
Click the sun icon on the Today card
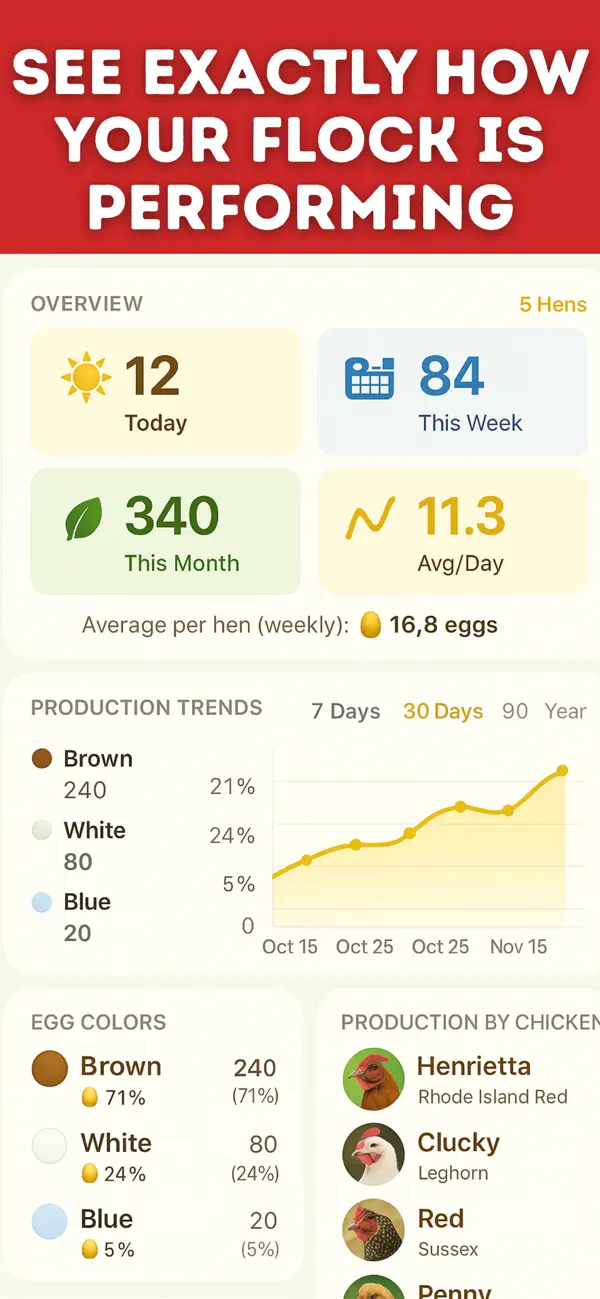[x=88, y=376]
